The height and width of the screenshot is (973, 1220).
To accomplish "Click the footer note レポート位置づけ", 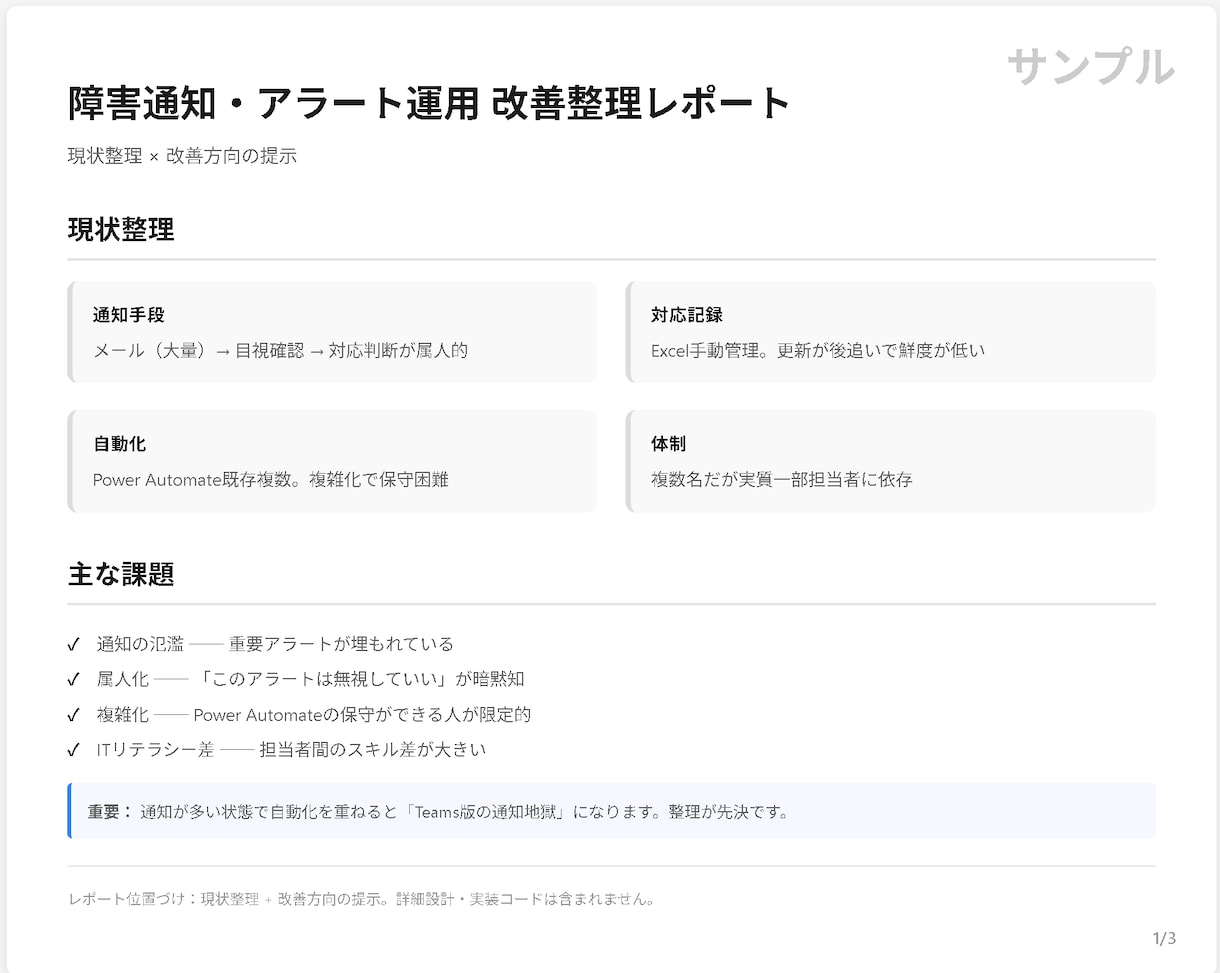I will click(361, 899).
